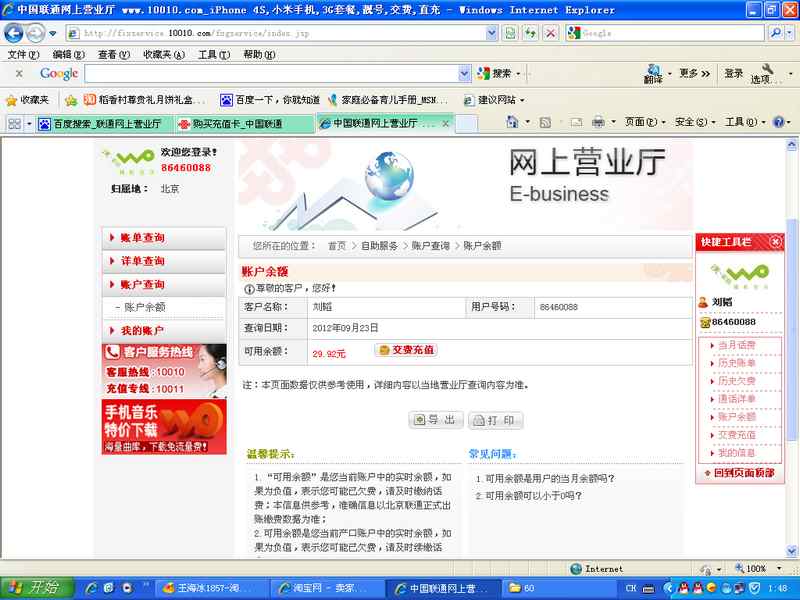800x600 pixels.
Task: Click the 手机音乐特价下载 banner
Action: 164,427
